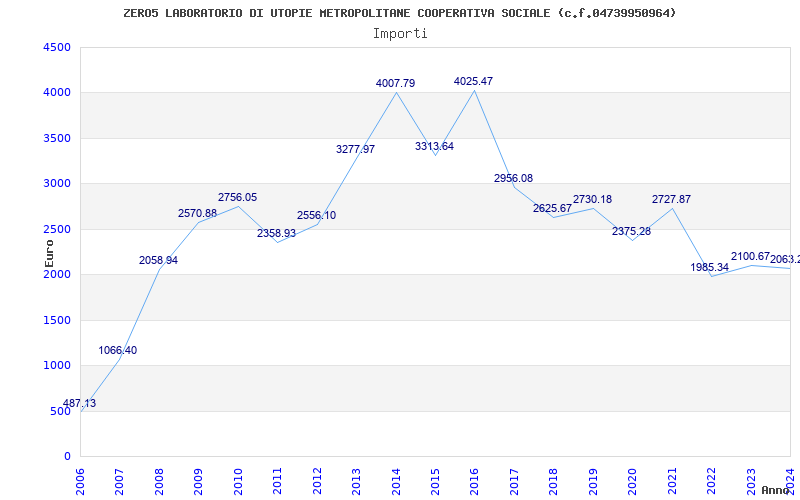The width and height of the screenshot is (800, 500).
Task: Click the x-axis year label 2006
Action: [x=80, y=481]
